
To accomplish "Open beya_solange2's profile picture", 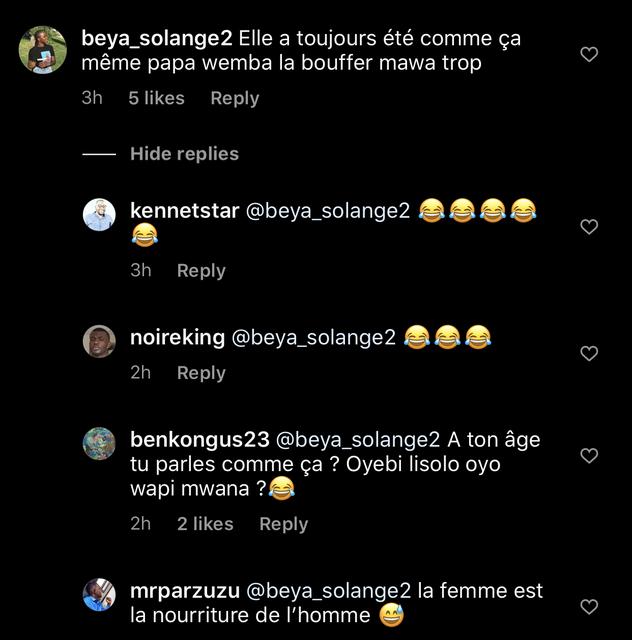I will click(42, 50).
